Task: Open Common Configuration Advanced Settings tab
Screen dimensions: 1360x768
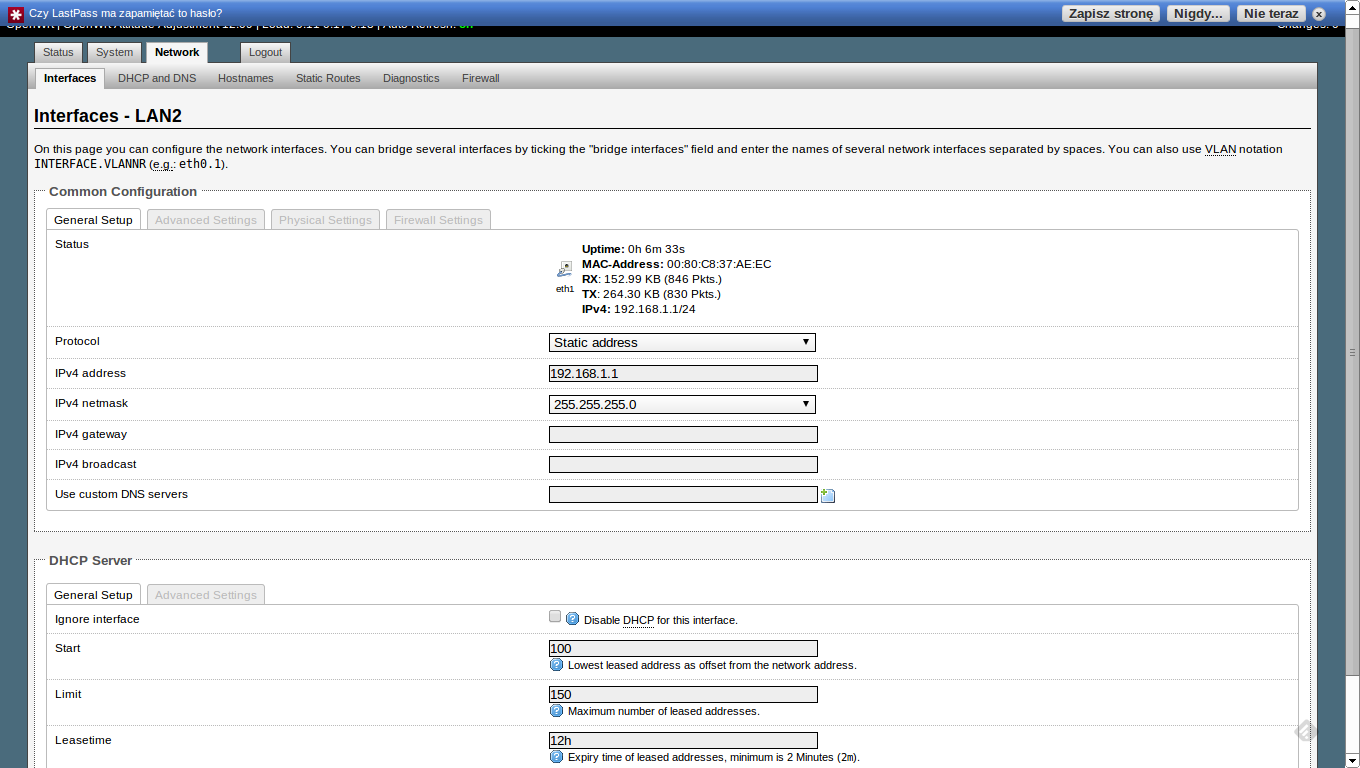Action: [206, 220]
